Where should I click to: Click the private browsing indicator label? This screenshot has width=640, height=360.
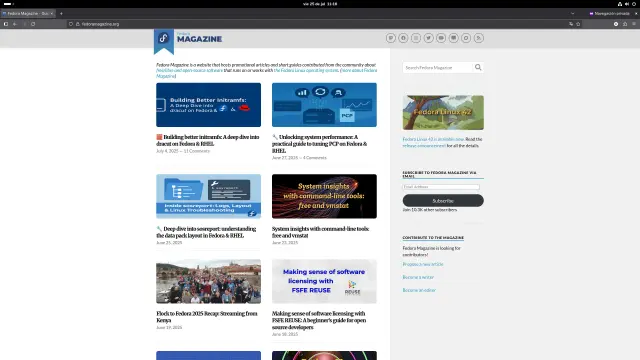point(609,13)
